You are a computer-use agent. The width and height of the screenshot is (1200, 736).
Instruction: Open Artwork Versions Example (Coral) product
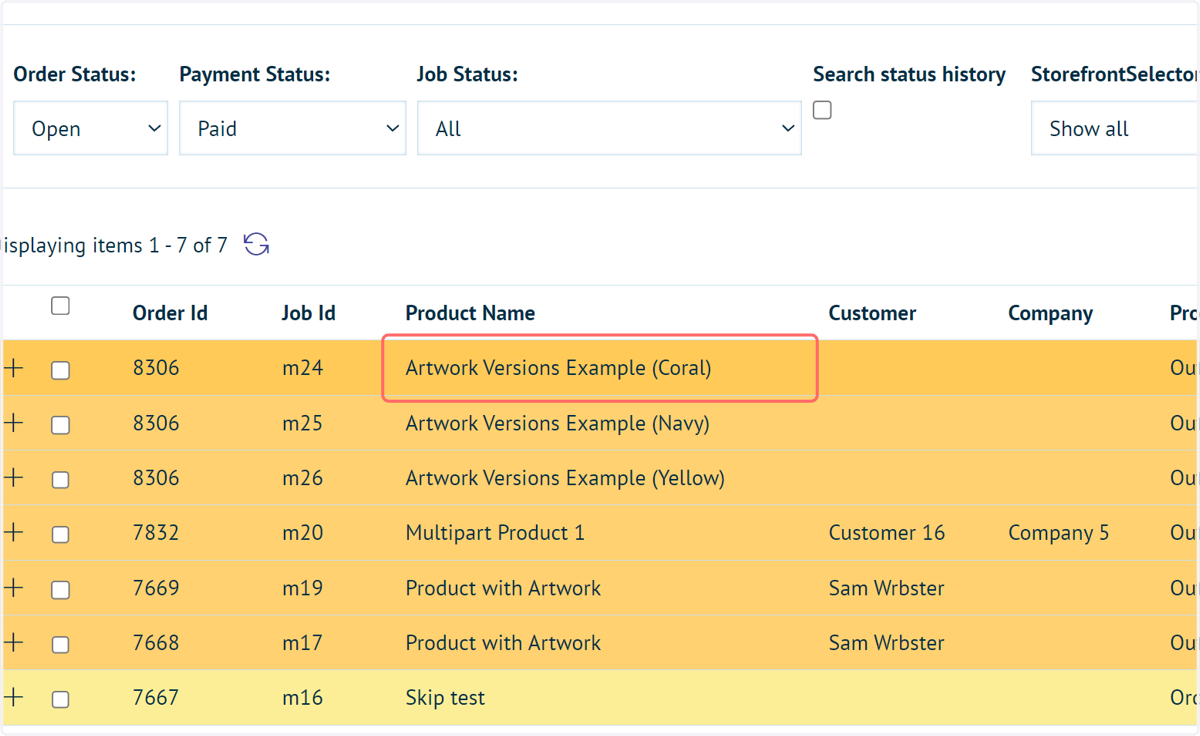(558, 368)
